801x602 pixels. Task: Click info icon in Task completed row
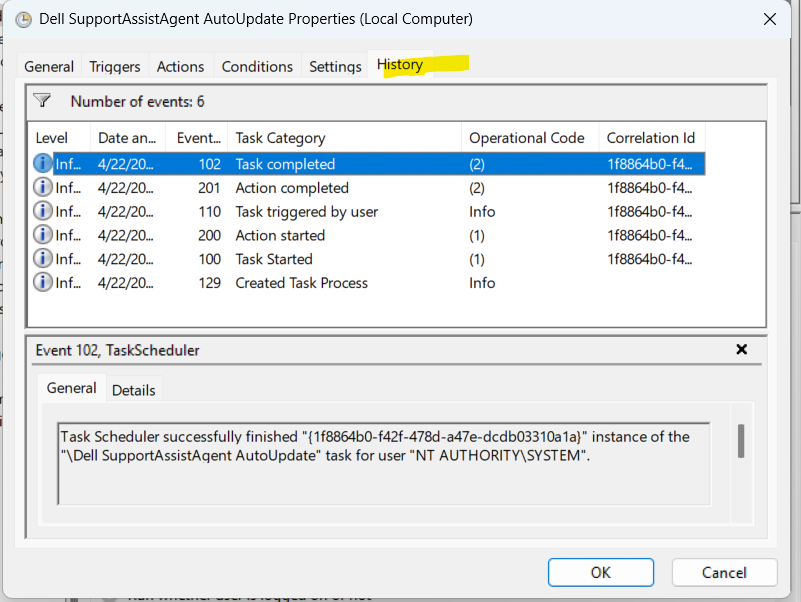(42, 164)
